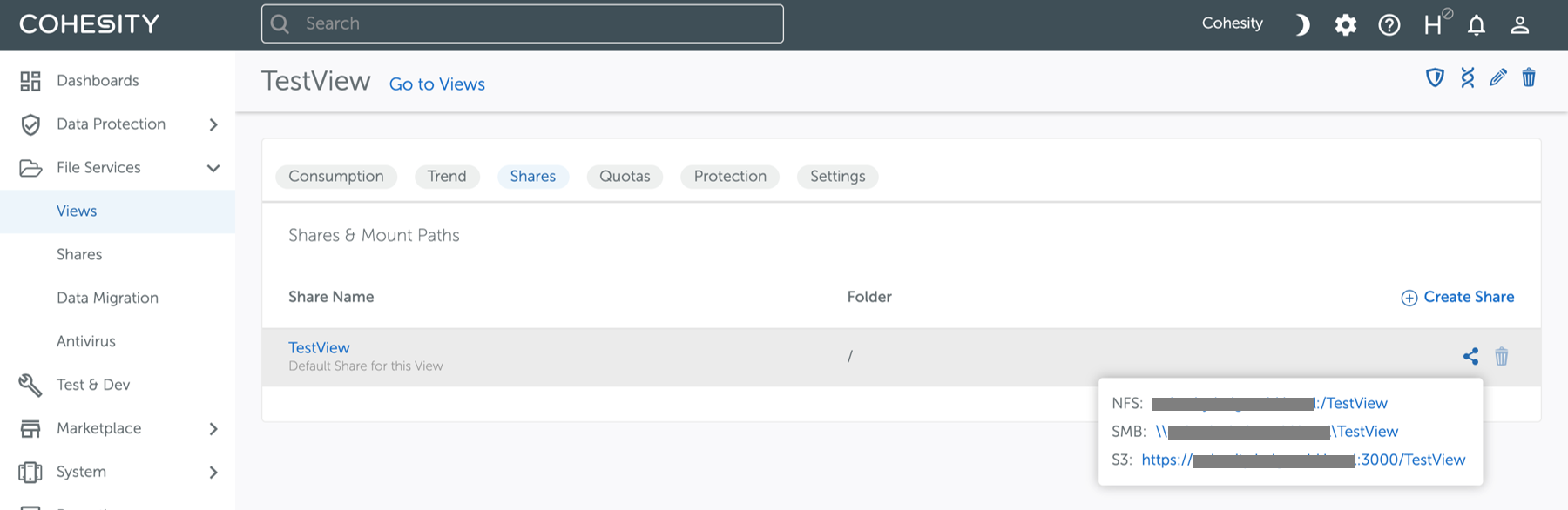The image size is (1568, 510).
Task: Open Data Migration in the sidebar
Action: tap(107, 298)
